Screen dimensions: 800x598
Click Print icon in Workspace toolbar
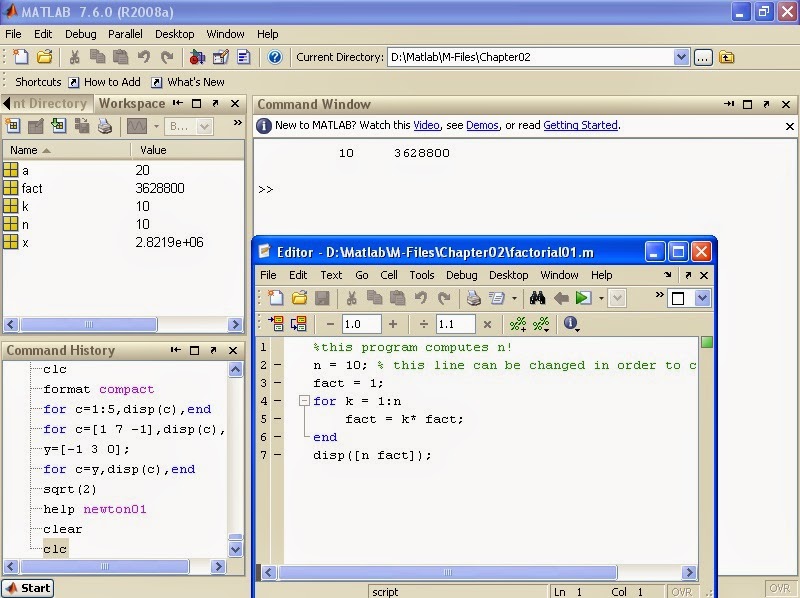pyautogui.click(x=105, y=126)
